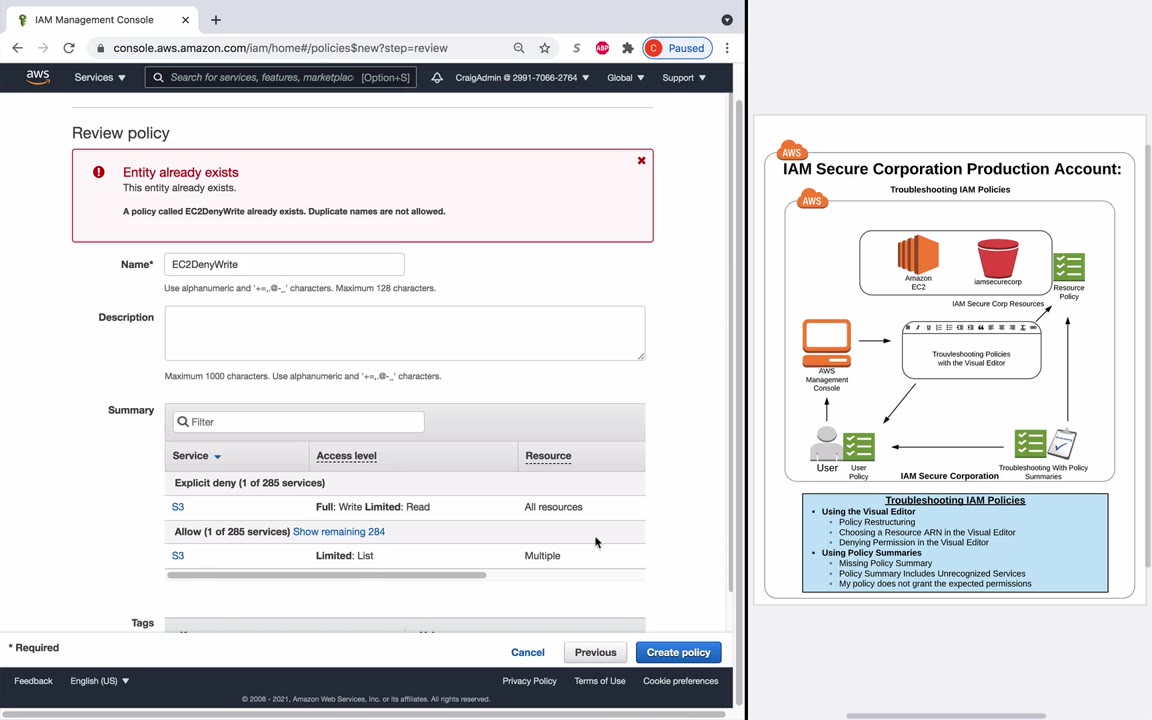Viewport: 1152px width, 720px height.
Task: Click the AWS logo home
Action: click(37, 77)
